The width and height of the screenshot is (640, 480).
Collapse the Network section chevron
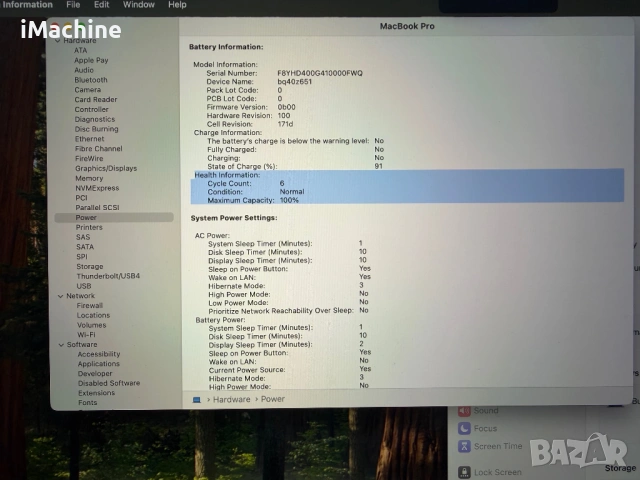coord(60,296)
